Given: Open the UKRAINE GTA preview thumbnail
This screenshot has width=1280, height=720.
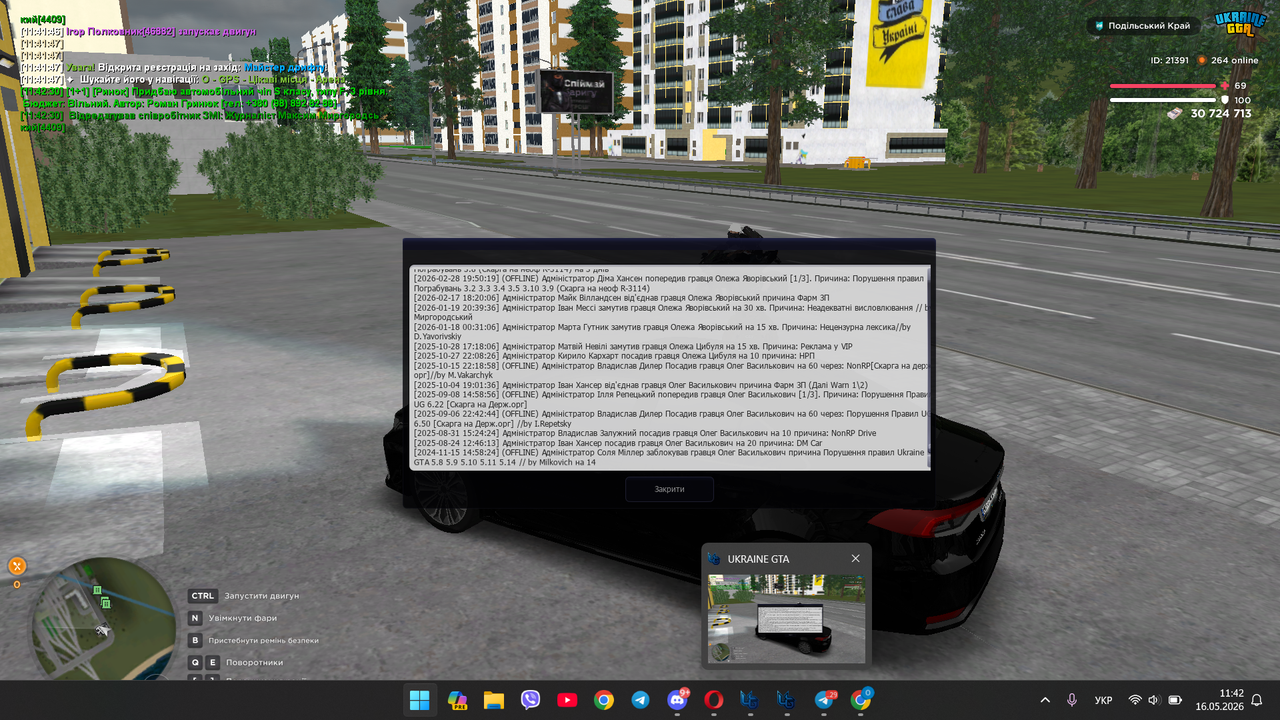Looking at the screenshot, I should click(786, 618).
